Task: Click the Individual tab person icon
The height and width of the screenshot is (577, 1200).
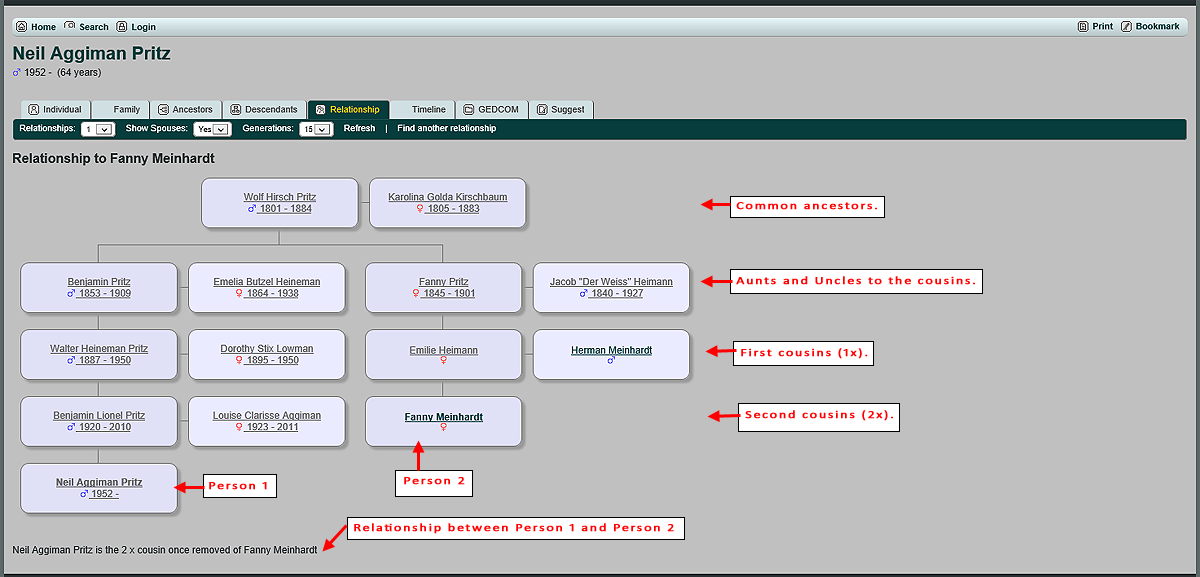Action: click(33, 109)
